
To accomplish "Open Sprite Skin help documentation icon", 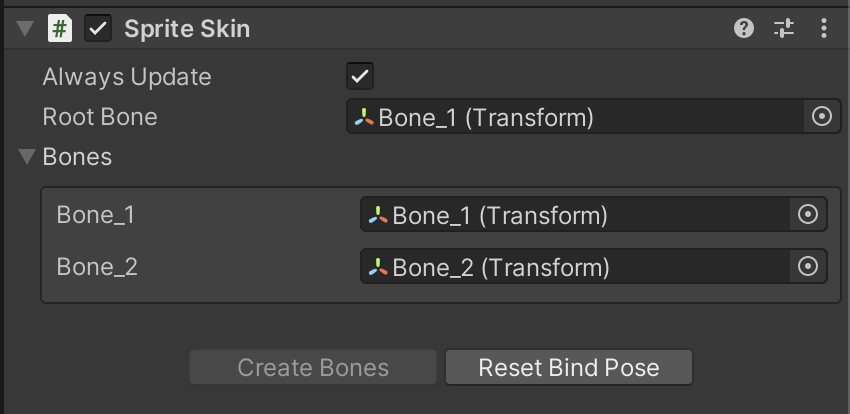I will (x=743, y=29).
